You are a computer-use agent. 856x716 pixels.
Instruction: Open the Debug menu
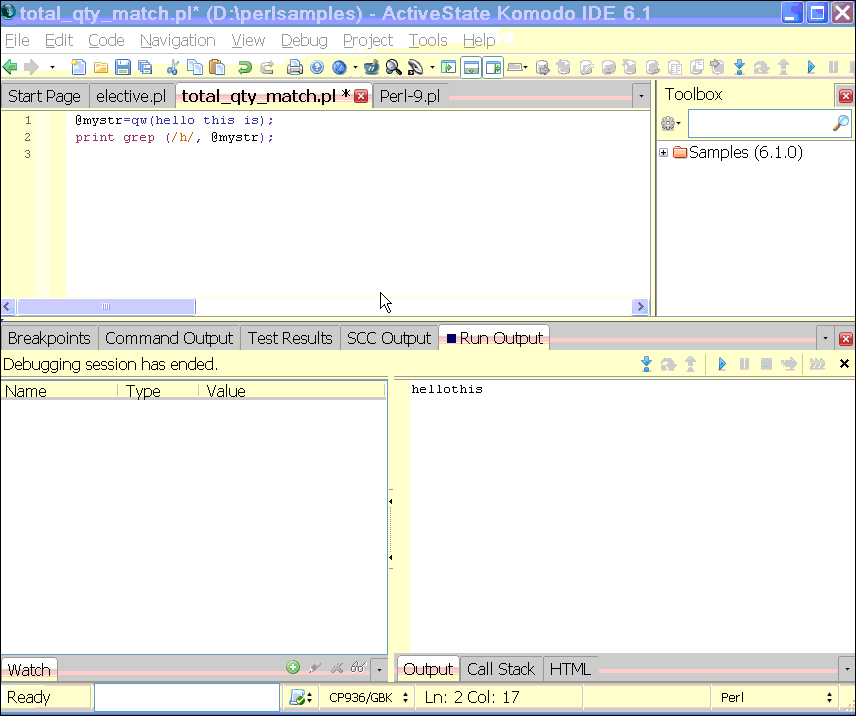tap(304, 40)
